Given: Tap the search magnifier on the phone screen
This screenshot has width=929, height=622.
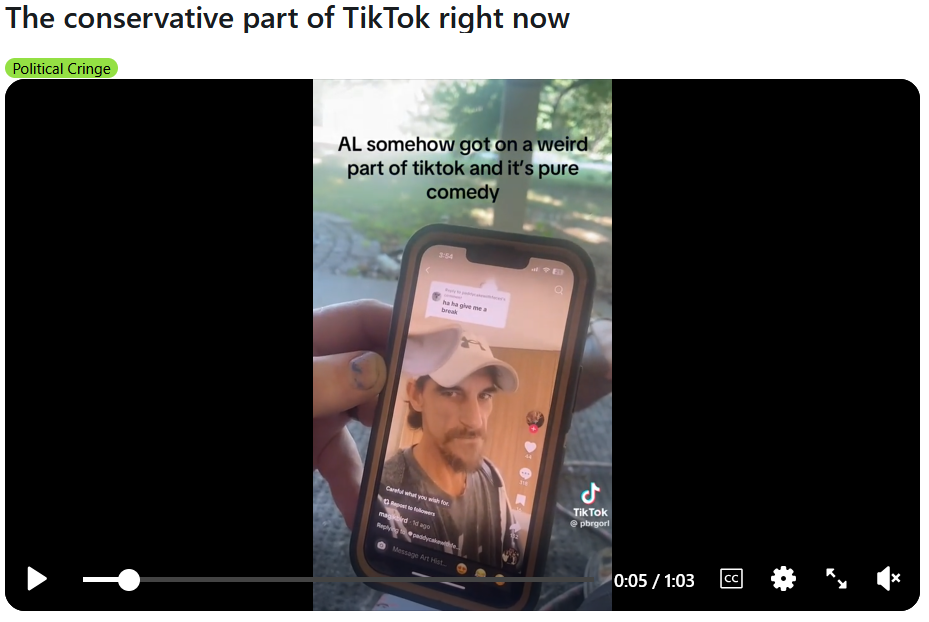Looking at the screenshot, I should pyautogui.click(x=559, y=290).
